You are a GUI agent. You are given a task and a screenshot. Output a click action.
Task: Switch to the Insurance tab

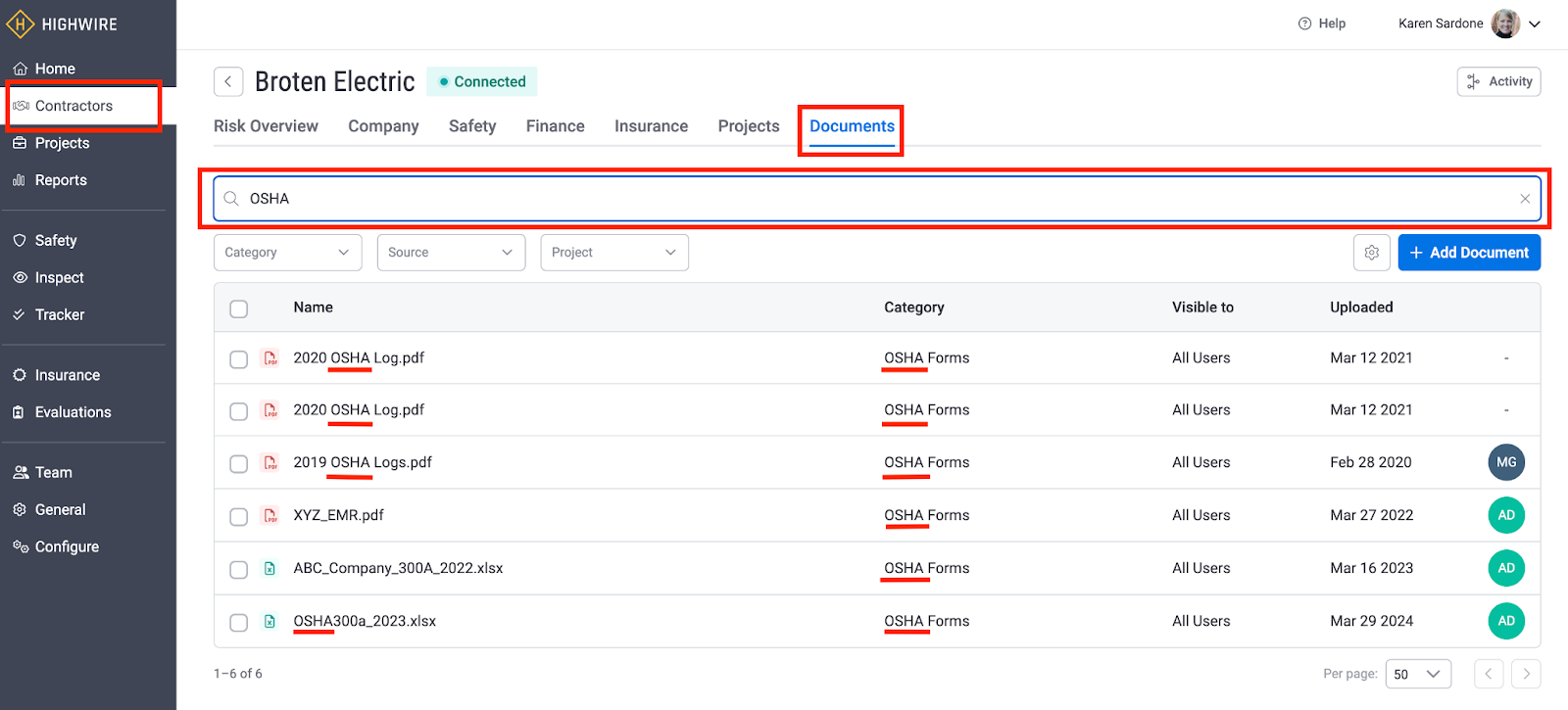click(651, 126)
